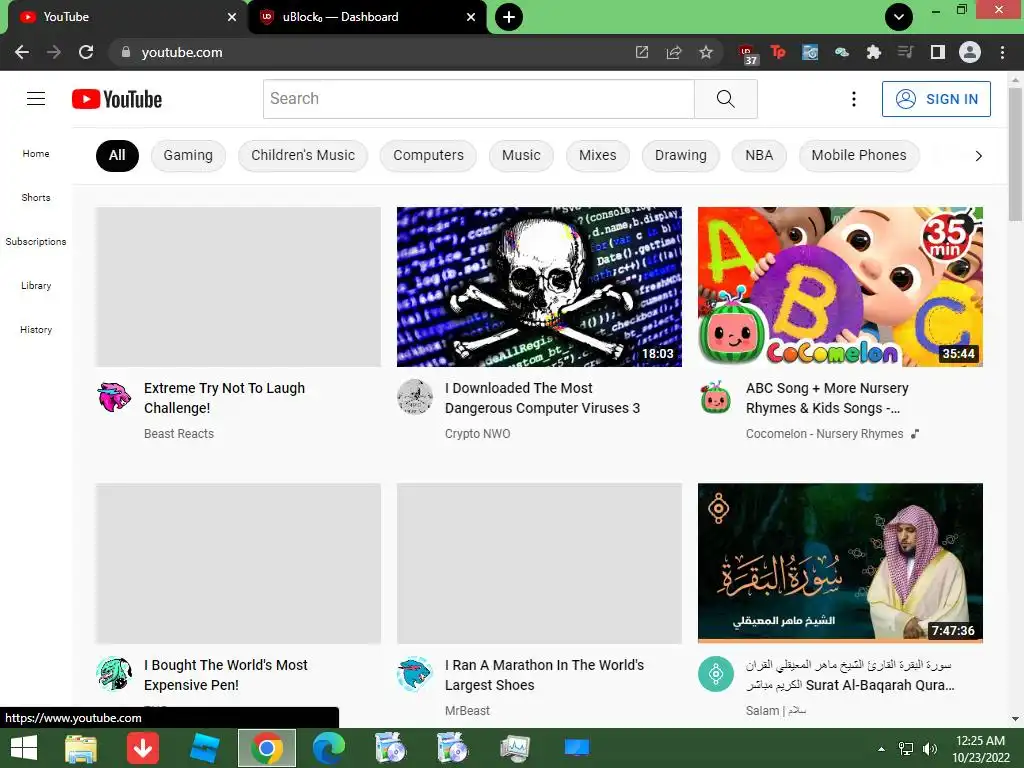1024x768 pixels.
Task: Click the open-in-app icon in address bar
Action: point(642,52)
